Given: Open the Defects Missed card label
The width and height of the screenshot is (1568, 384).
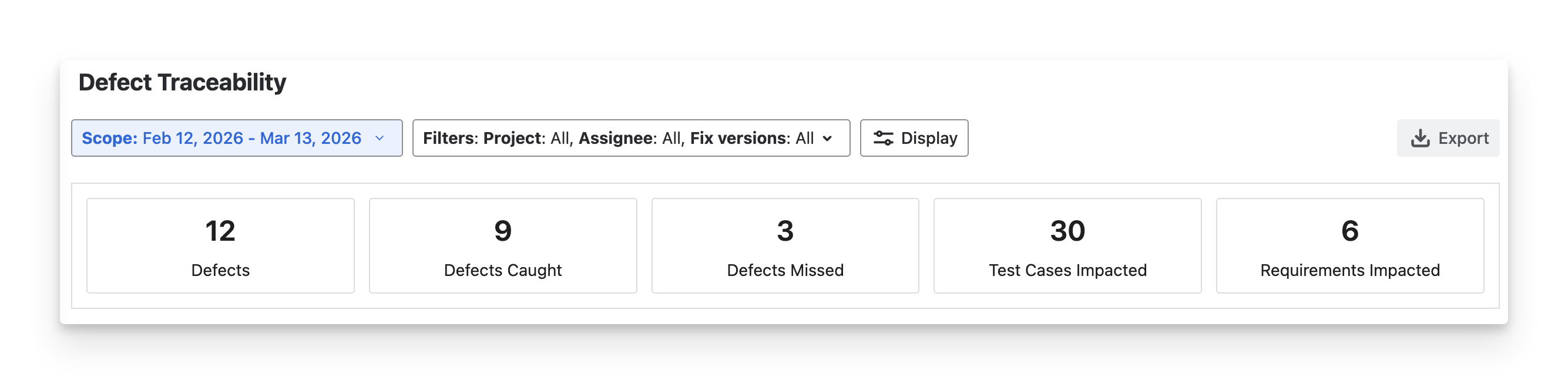Looking at the screenshot, I should 785,270.
